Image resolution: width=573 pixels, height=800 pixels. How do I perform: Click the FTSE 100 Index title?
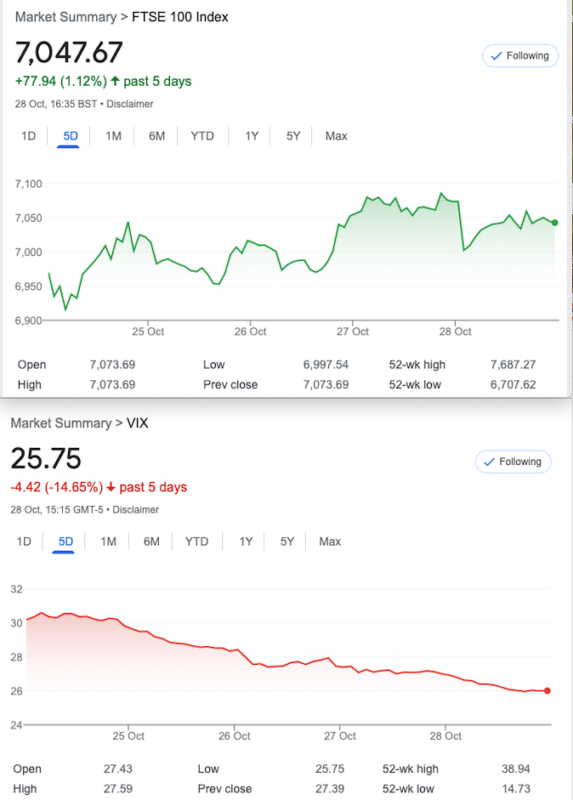(x=180, y=17)
